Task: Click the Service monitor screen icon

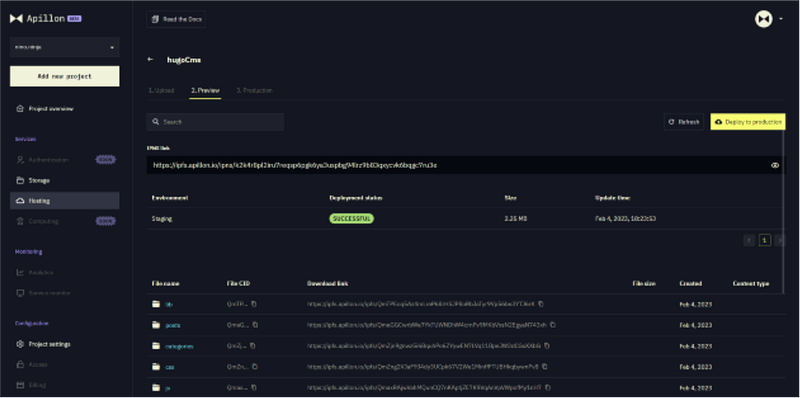Action: [x=20, y=293]
